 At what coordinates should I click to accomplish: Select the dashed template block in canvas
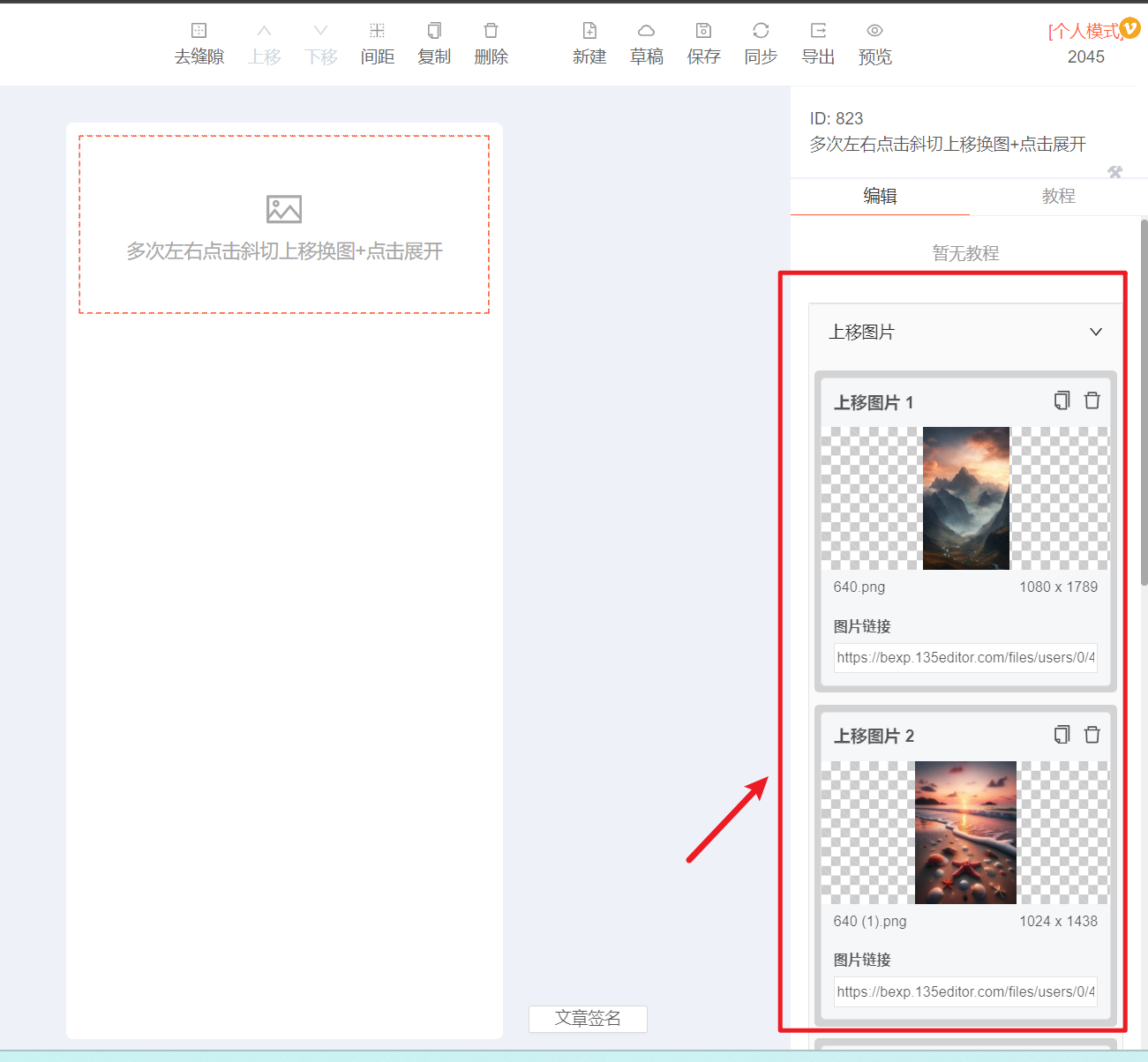[284, 224]
